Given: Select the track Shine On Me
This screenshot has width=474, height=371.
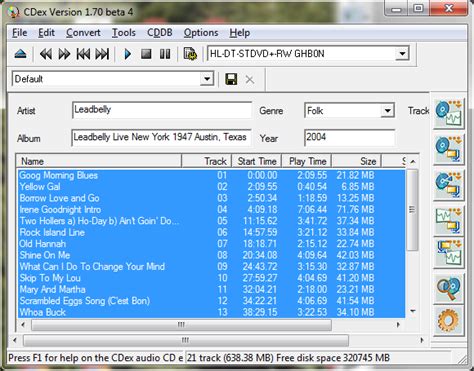Looking at the screenshot, I should tap(211, 255).
